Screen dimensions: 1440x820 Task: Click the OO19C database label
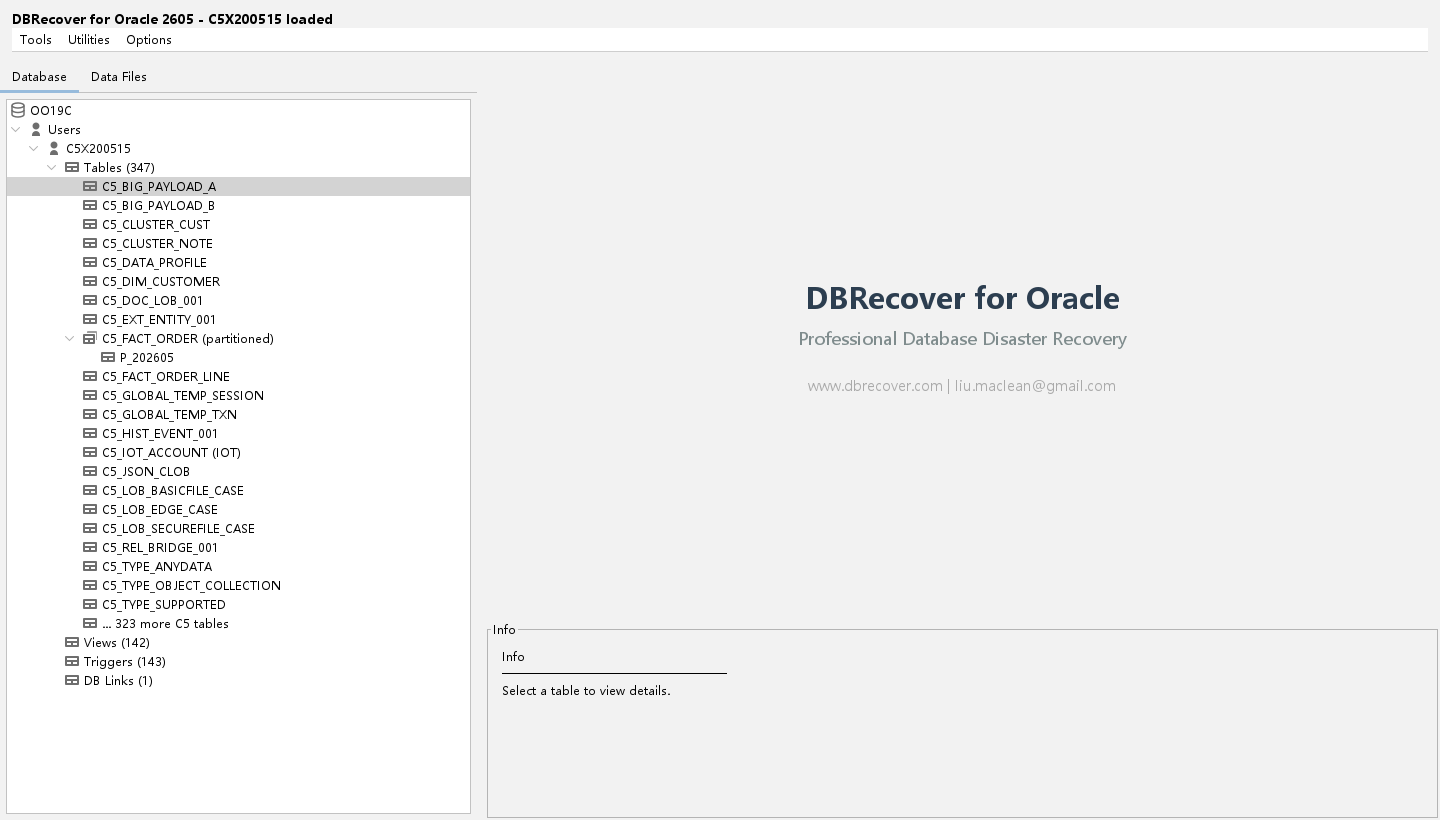51,111
